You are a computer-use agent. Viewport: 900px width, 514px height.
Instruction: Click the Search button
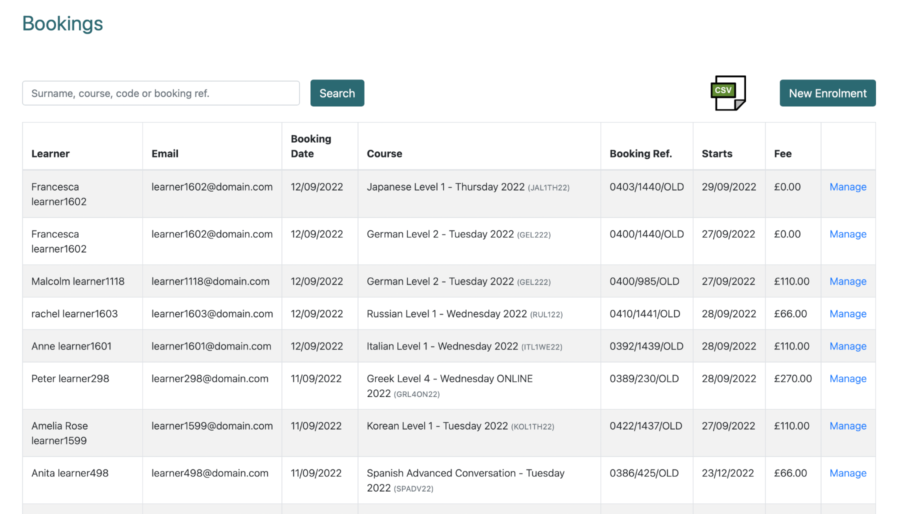coord(337,93)
